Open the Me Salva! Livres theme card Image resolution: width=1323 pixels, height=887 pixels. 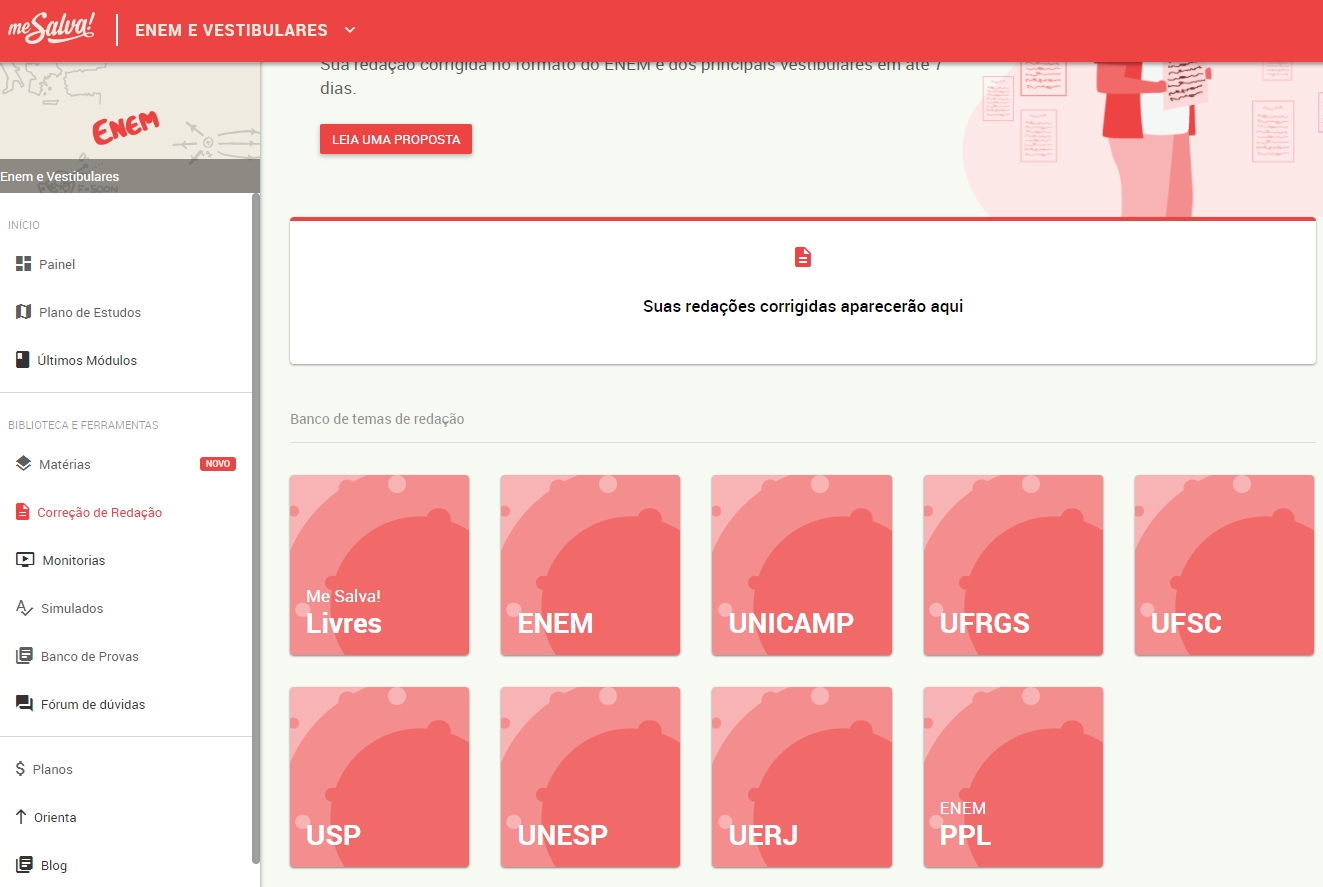[x=379, y=565]
